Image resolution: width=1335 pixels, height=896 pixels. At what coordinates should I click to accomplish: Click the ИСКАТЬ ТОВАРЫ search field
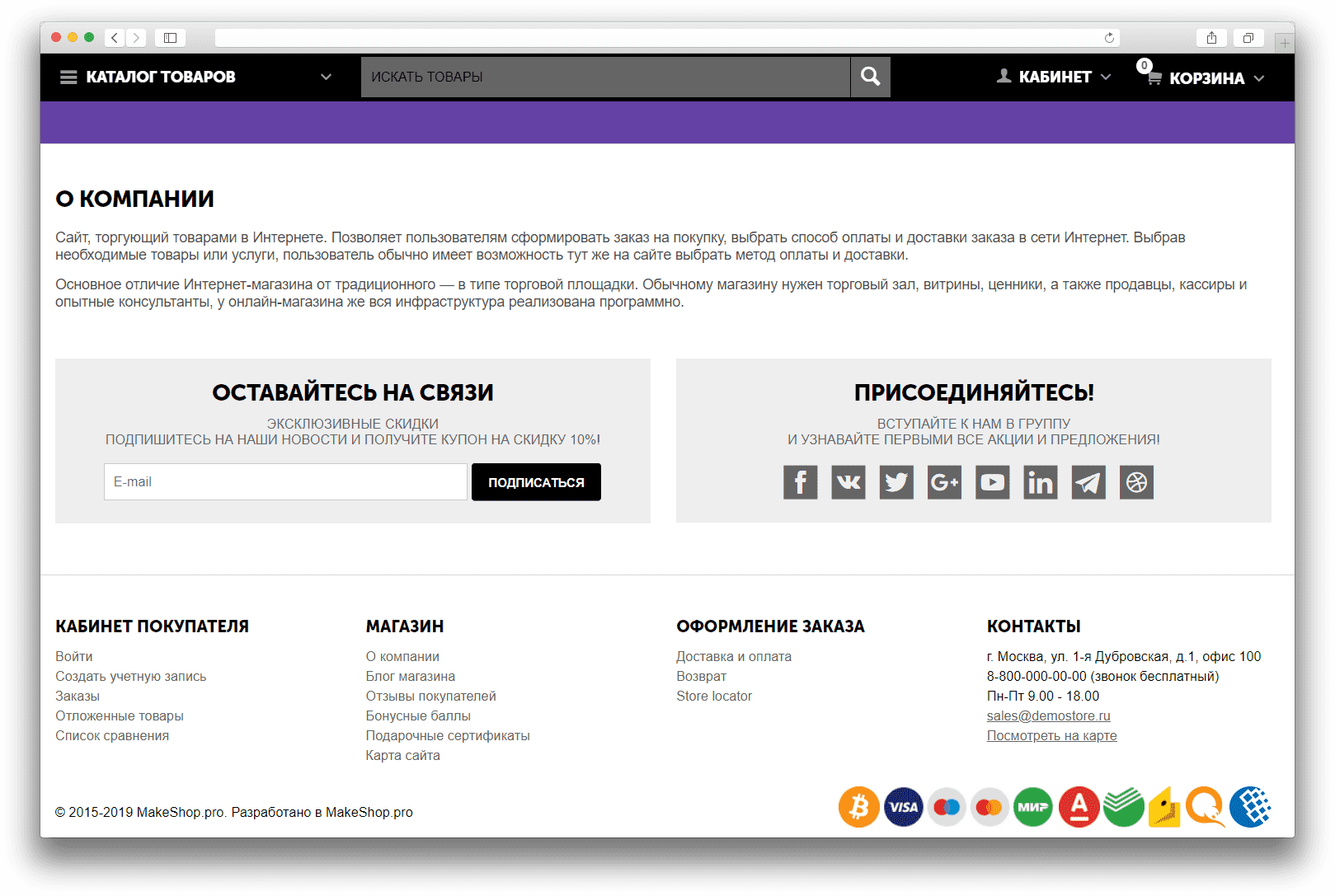605,77
